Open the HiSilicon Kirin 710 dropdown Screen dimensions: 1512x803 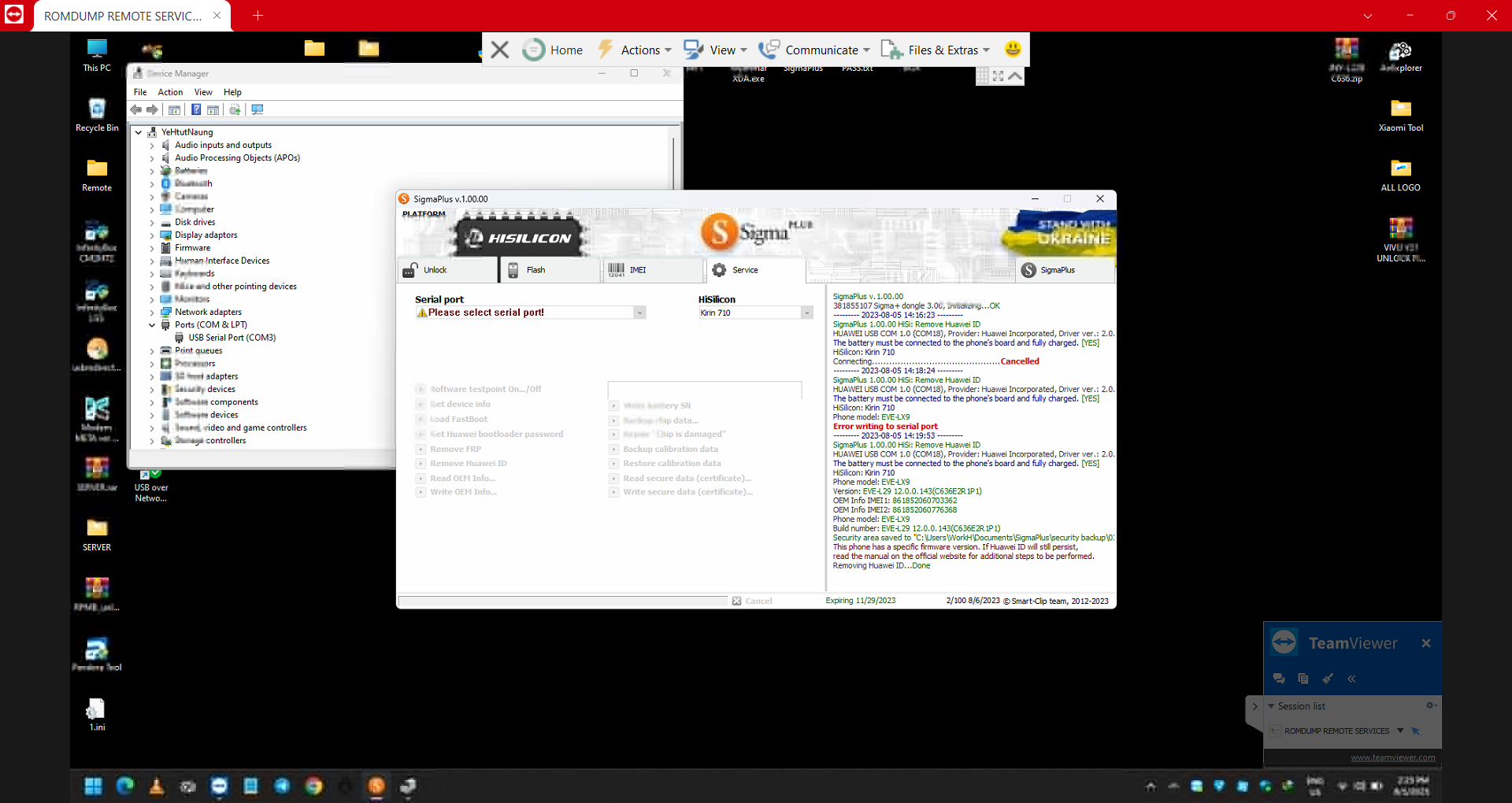[806, 313]
